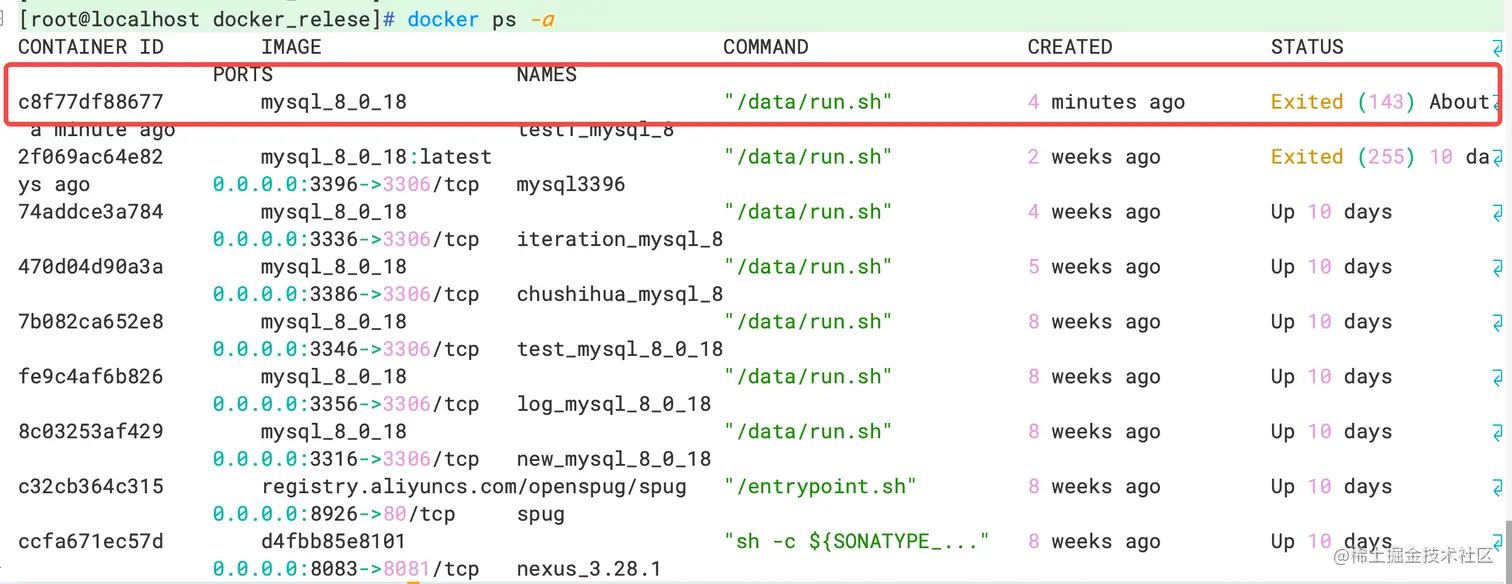Click container name log_mysql_8_0_18

[614, 405]
